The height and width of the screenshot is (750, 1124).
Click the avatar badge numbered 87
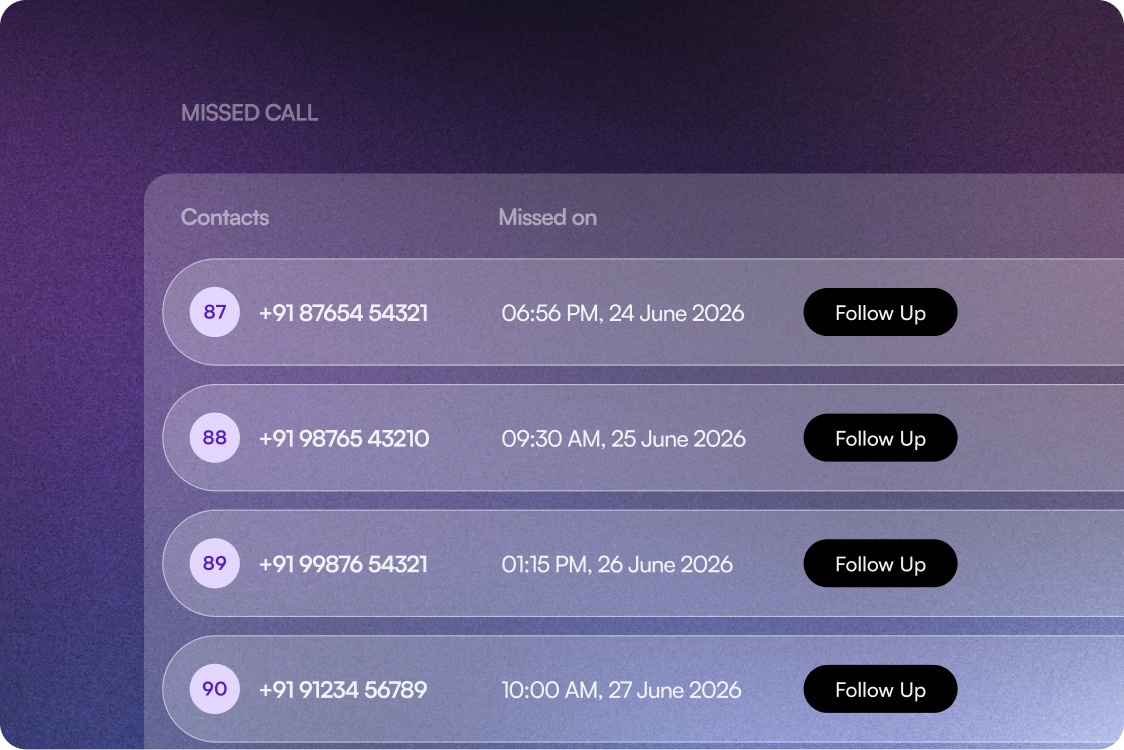click(215, 312)
